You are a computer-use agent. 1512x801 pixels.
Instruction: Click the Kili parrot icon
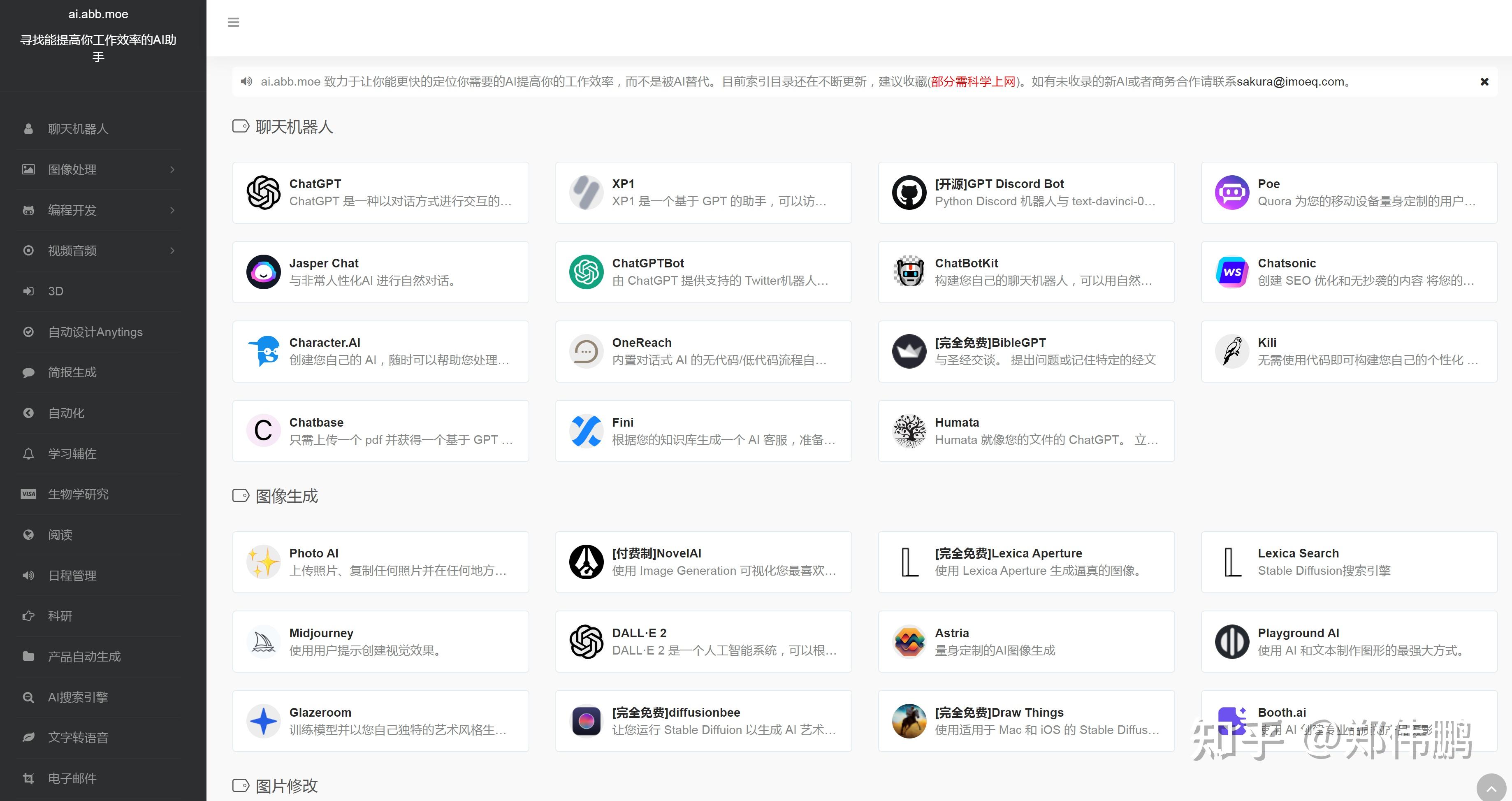(x=1231, y=352)
